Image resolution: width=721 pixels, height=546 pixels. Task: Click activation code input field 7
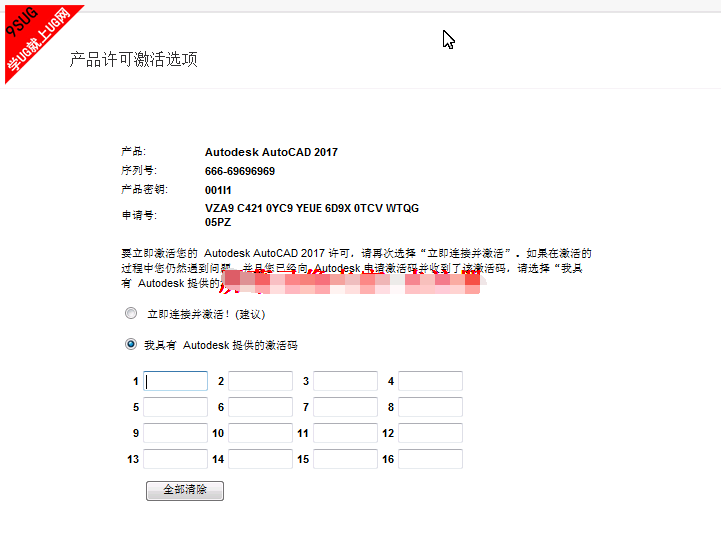346,407
